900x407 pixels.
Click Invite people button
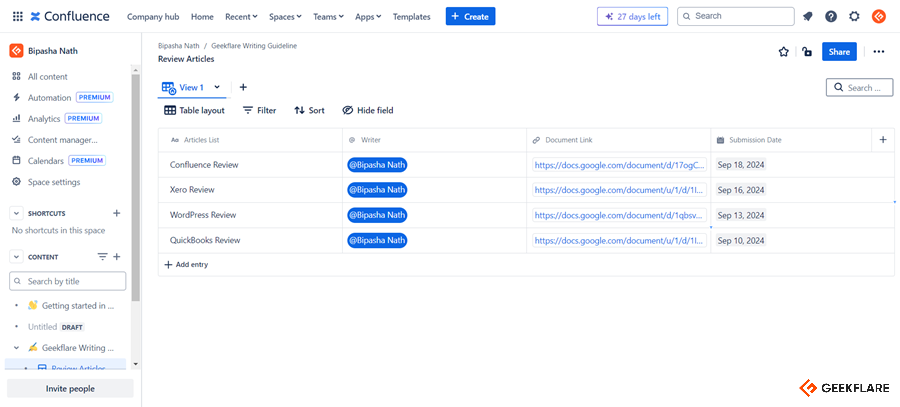click(70, 389)
